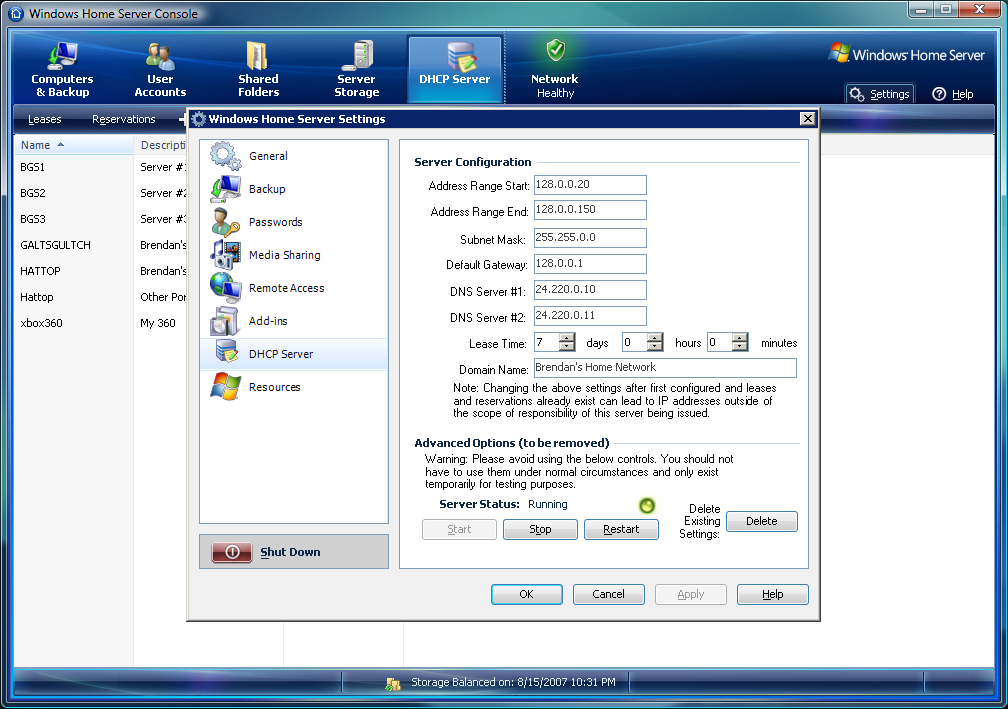Click the Add-ins icon in sidebar
1008x709 pixels.
[x=225, y=321]
